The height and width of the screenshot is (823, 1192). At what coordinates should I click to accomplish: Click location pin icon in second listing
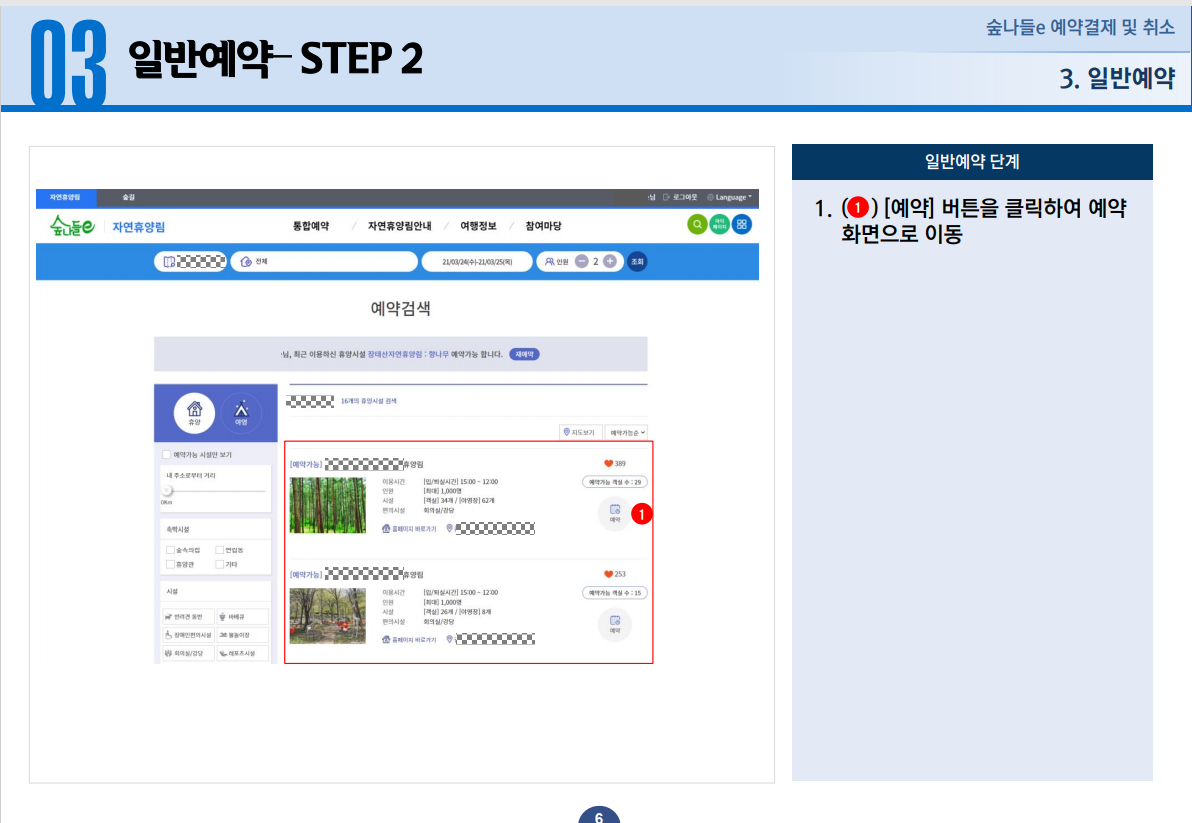pos(449,639)
